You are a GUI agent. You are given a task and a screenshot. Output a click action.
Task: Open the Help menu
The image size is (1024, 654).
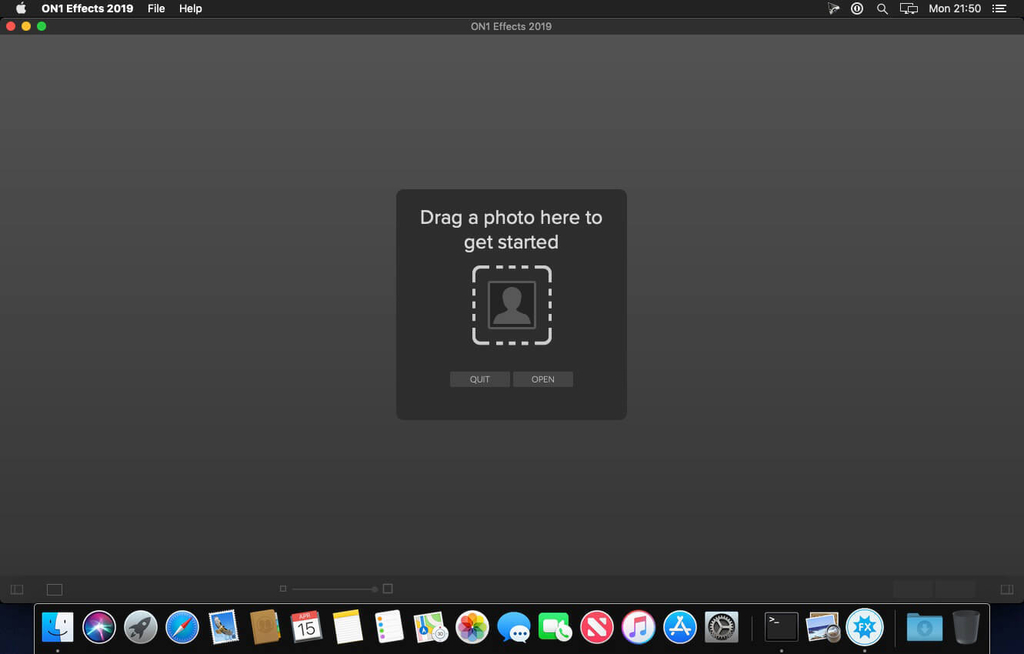[191, 8]
